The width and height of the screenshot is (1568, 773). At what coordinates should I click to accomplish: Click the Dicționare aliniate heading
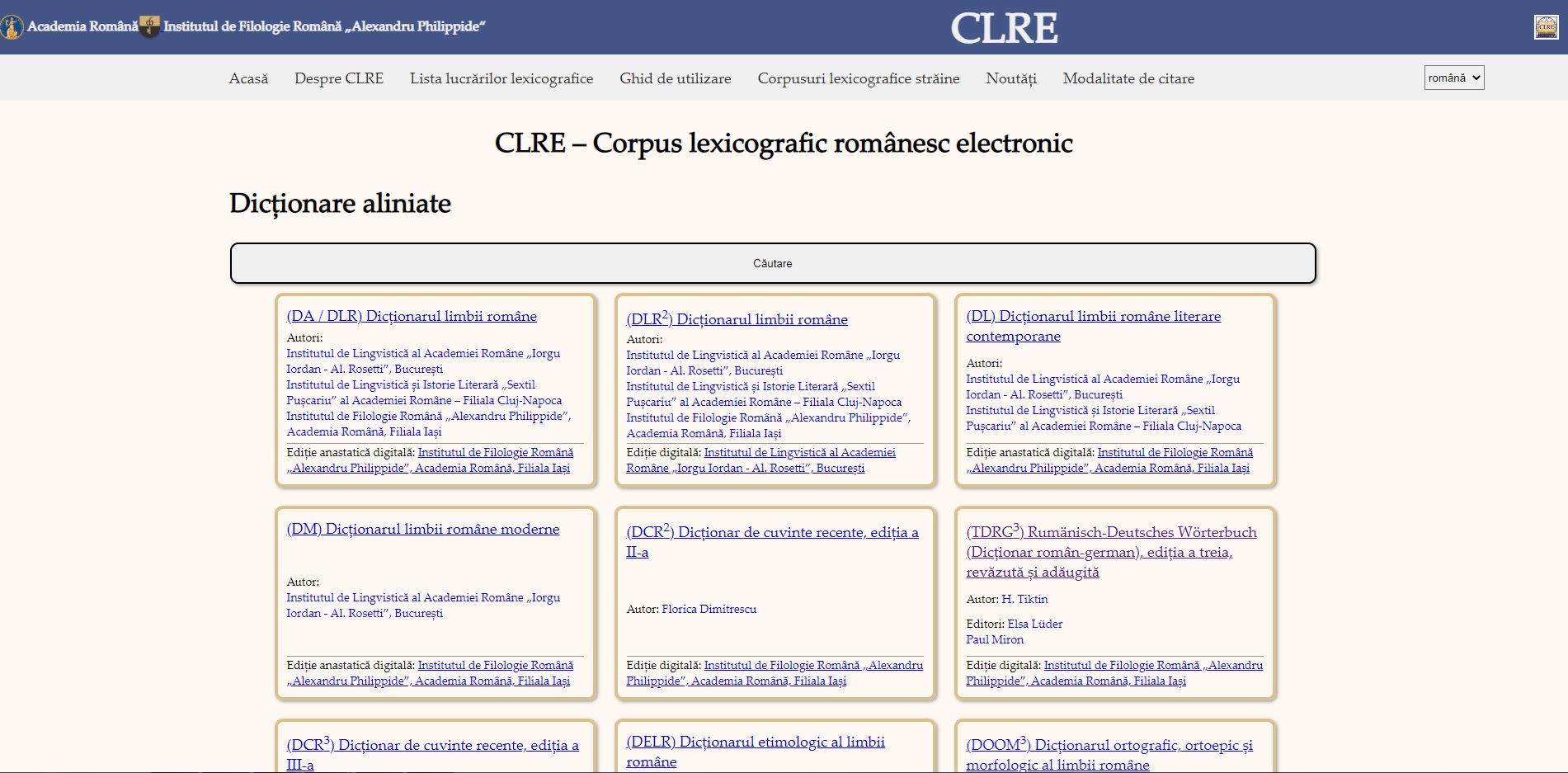(340, 203)
